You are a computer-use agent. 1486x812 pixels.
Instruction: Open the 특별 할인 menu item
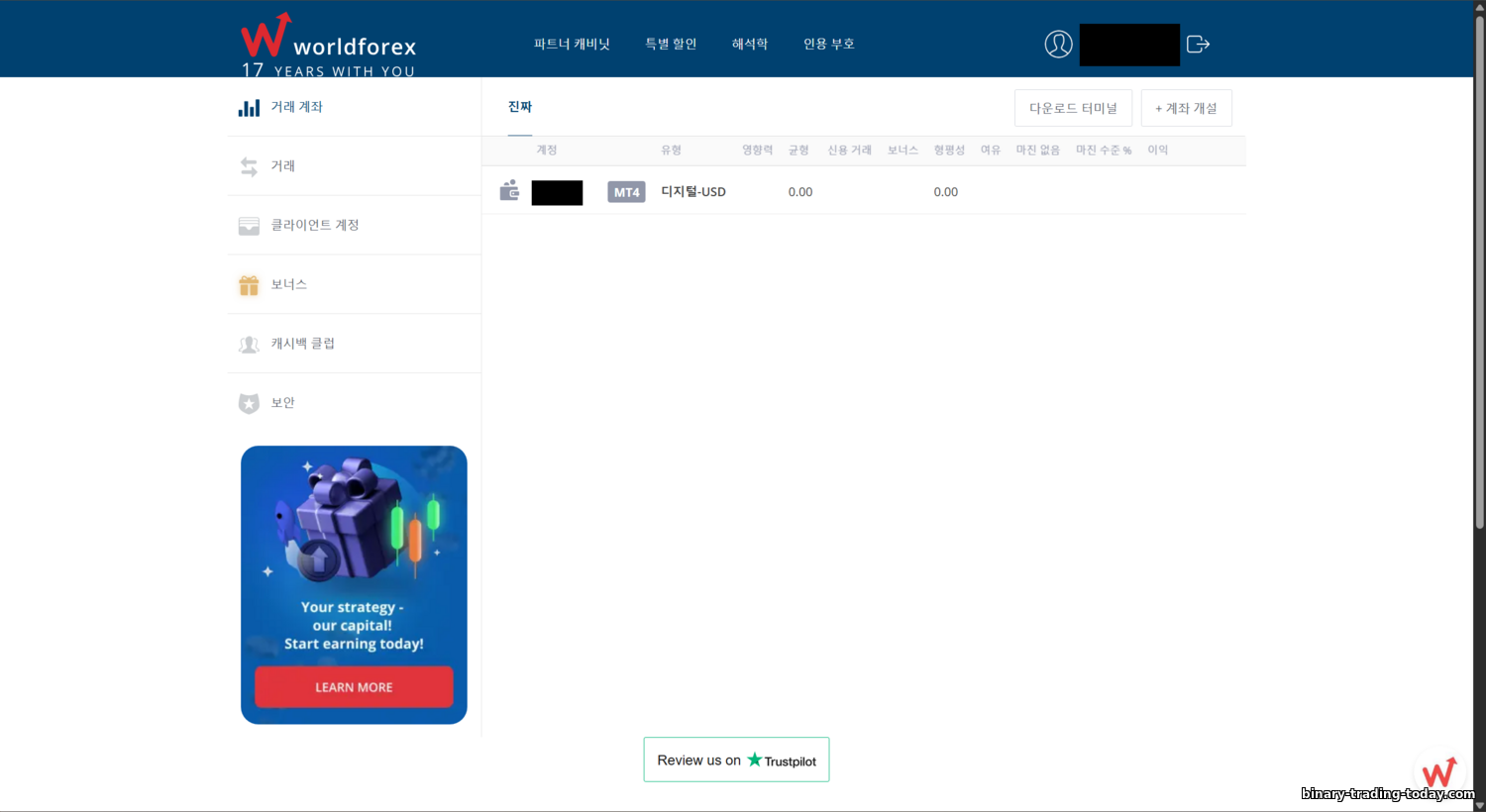pyautogui.click(x=671, y=45)
